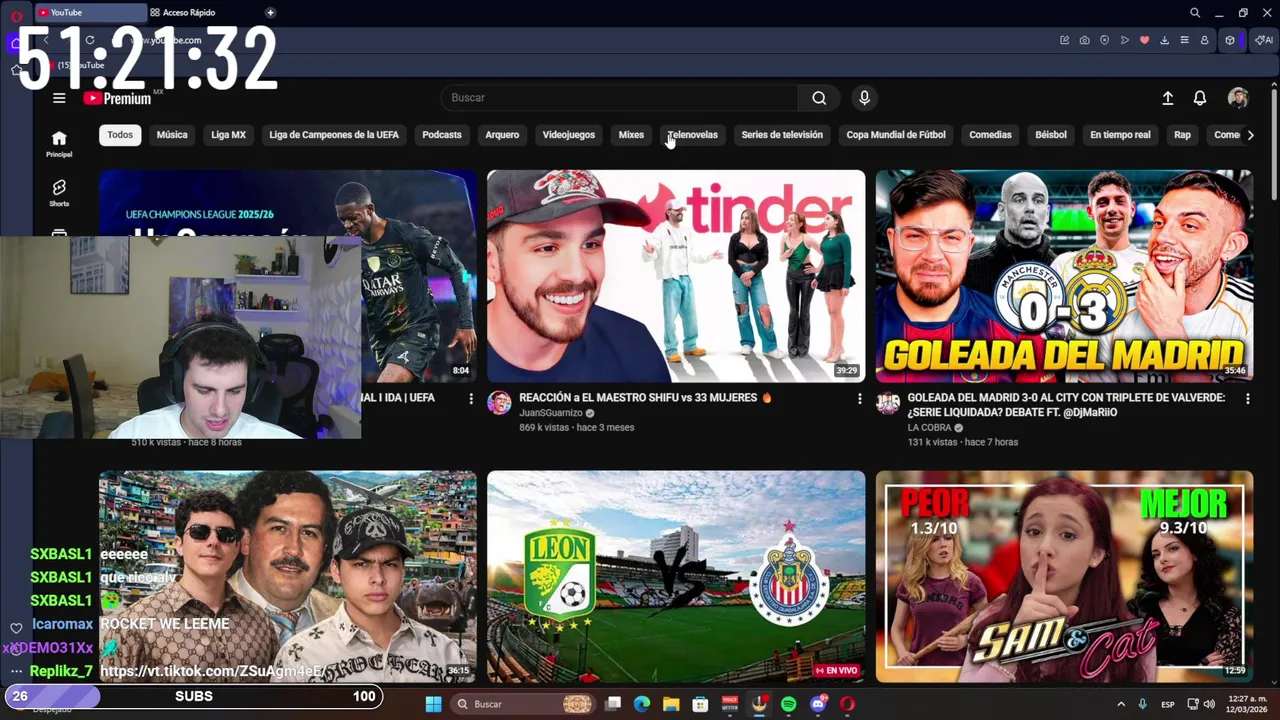
Task: Select the Mixes filter chip
Action: pyautogui.click(x=631, y=135)
